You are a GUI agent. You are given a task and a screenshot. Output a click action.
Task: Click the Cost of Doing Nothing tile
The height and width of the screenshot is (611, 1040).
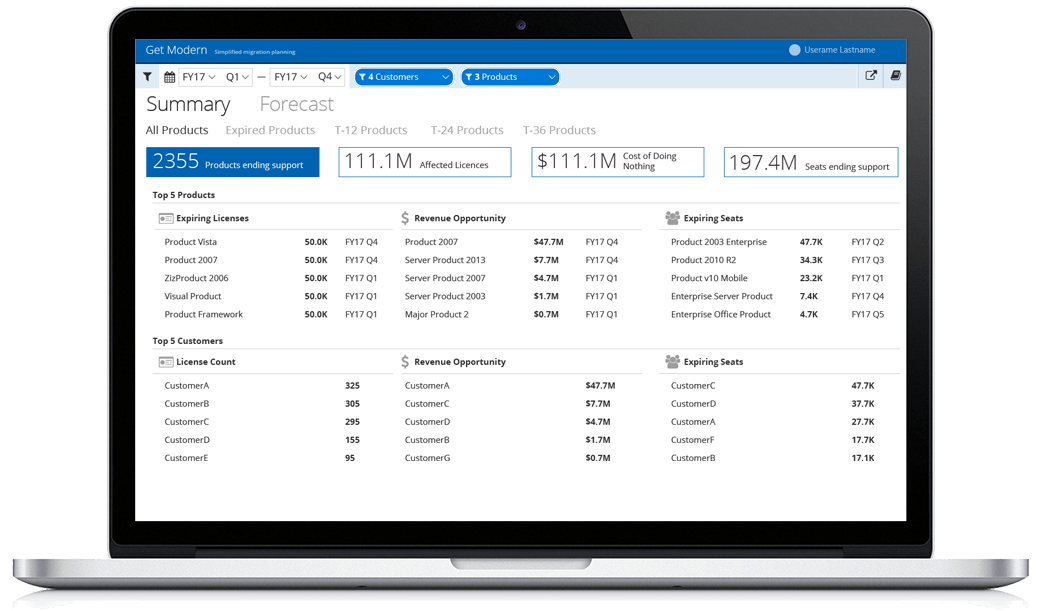617,162
